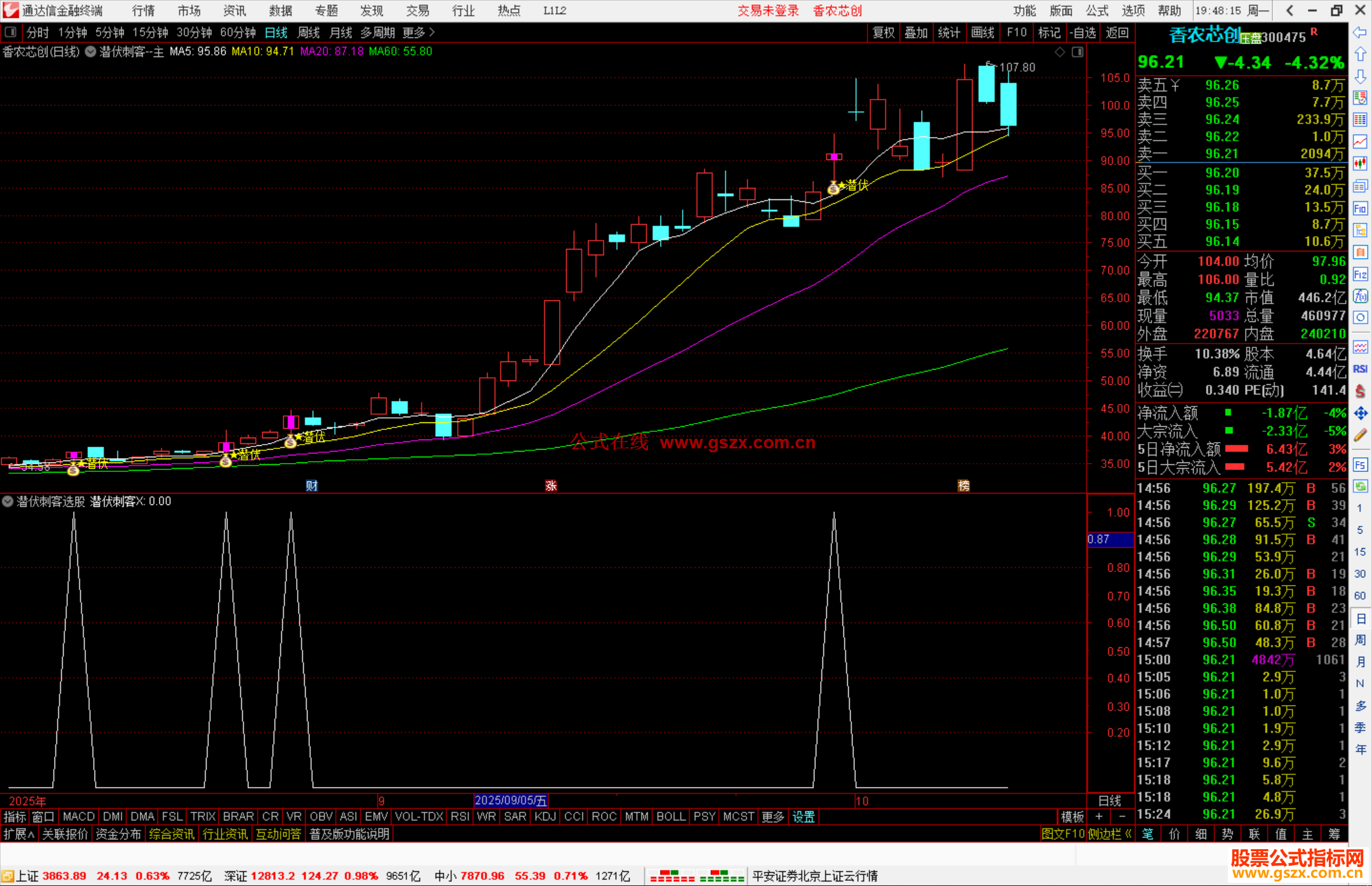Click the trend line chart sidebar icon
This screenshot has height=886, width=1372.
coord(1360,141)
